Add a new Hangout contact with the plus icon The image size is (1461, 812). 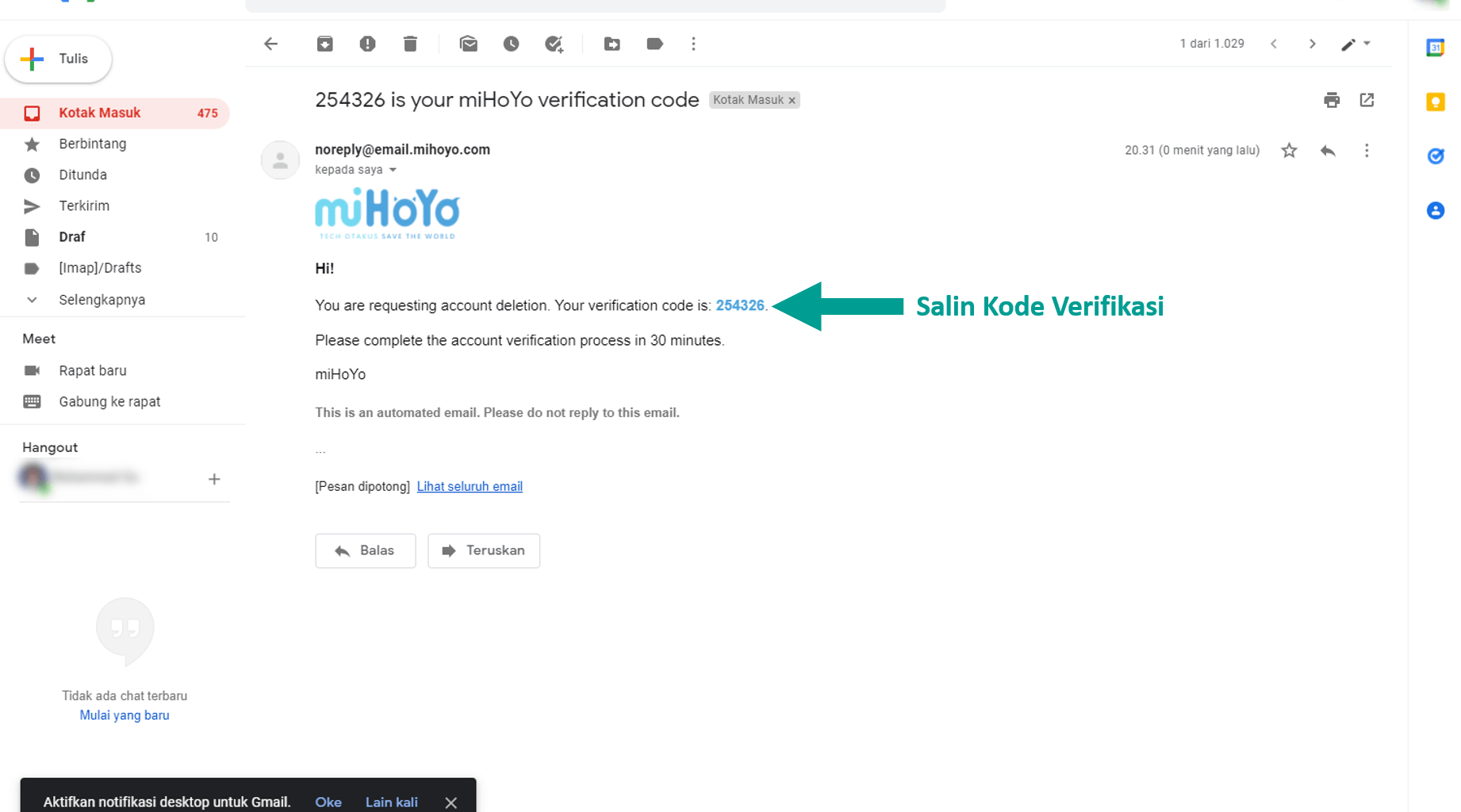tap(214, 479)
